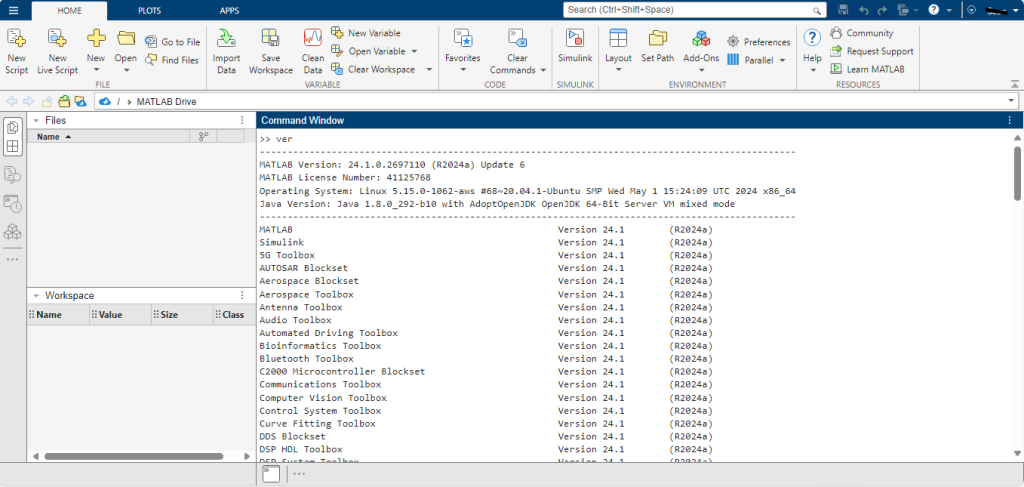Click the Files sidebar icon
The height and width of the screenshot is (487, 1024).
13,128
